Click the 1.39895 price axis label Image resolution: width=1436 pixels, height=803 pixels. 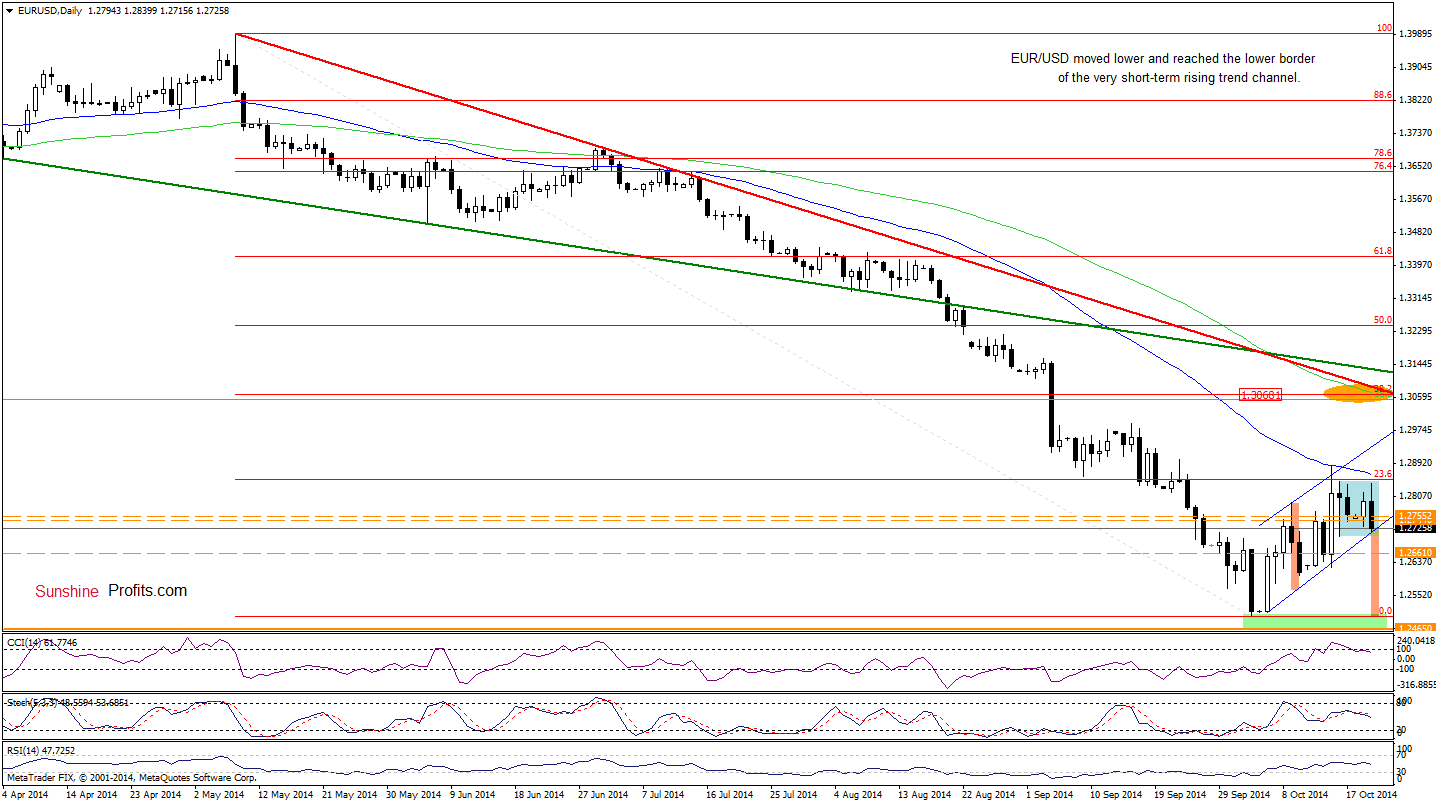1415,34
